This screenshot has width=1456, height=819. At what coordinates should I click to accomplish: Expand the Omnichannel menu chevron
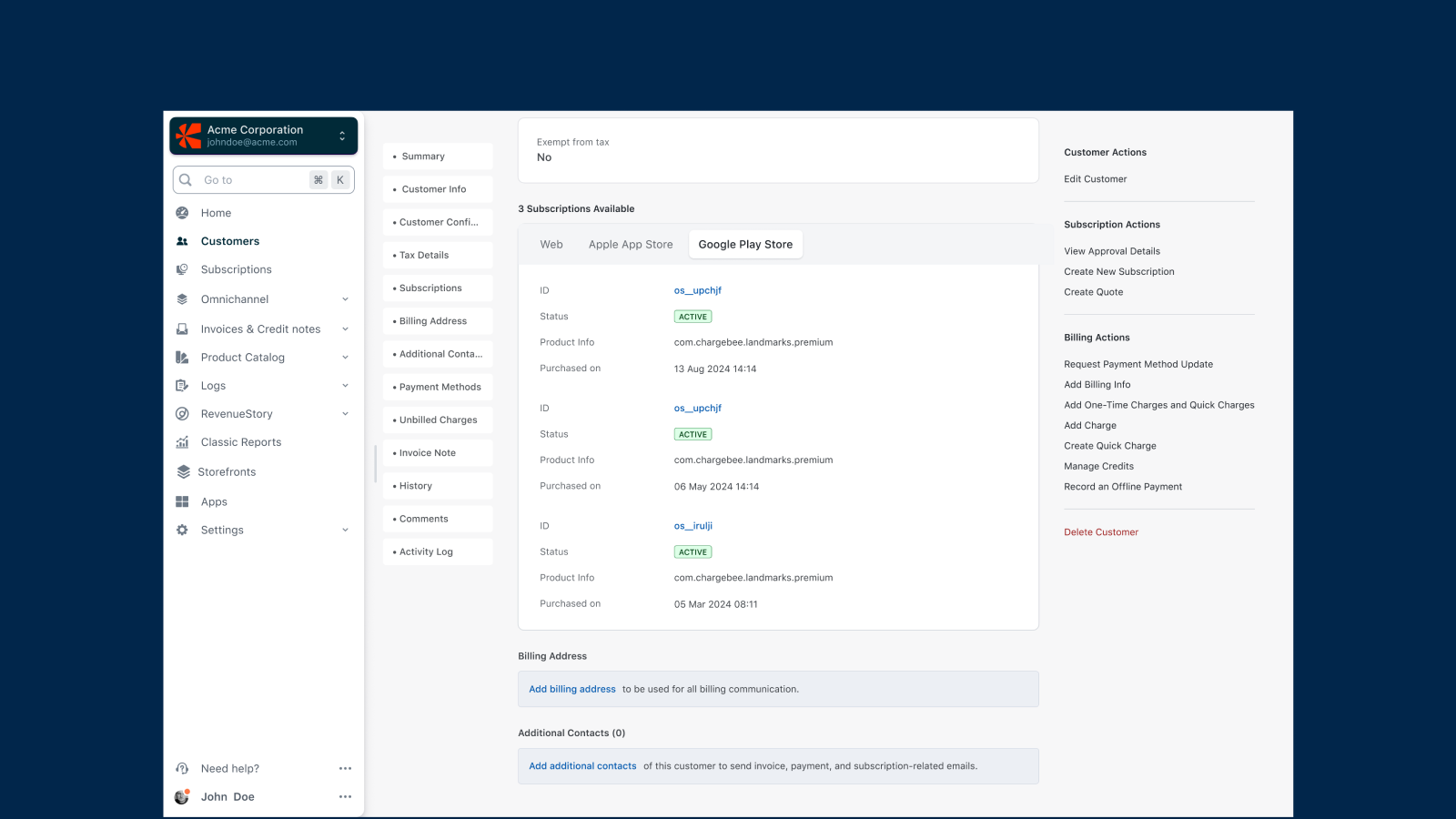click(345, 299)
